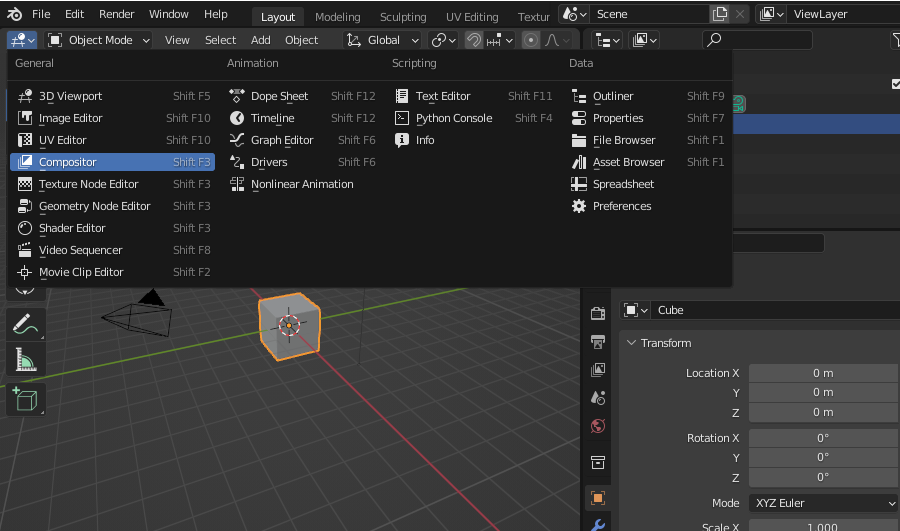Choose Nonlinear Animation editor
The width and height of the screenshot is (900, 531).
click(302, 184)
